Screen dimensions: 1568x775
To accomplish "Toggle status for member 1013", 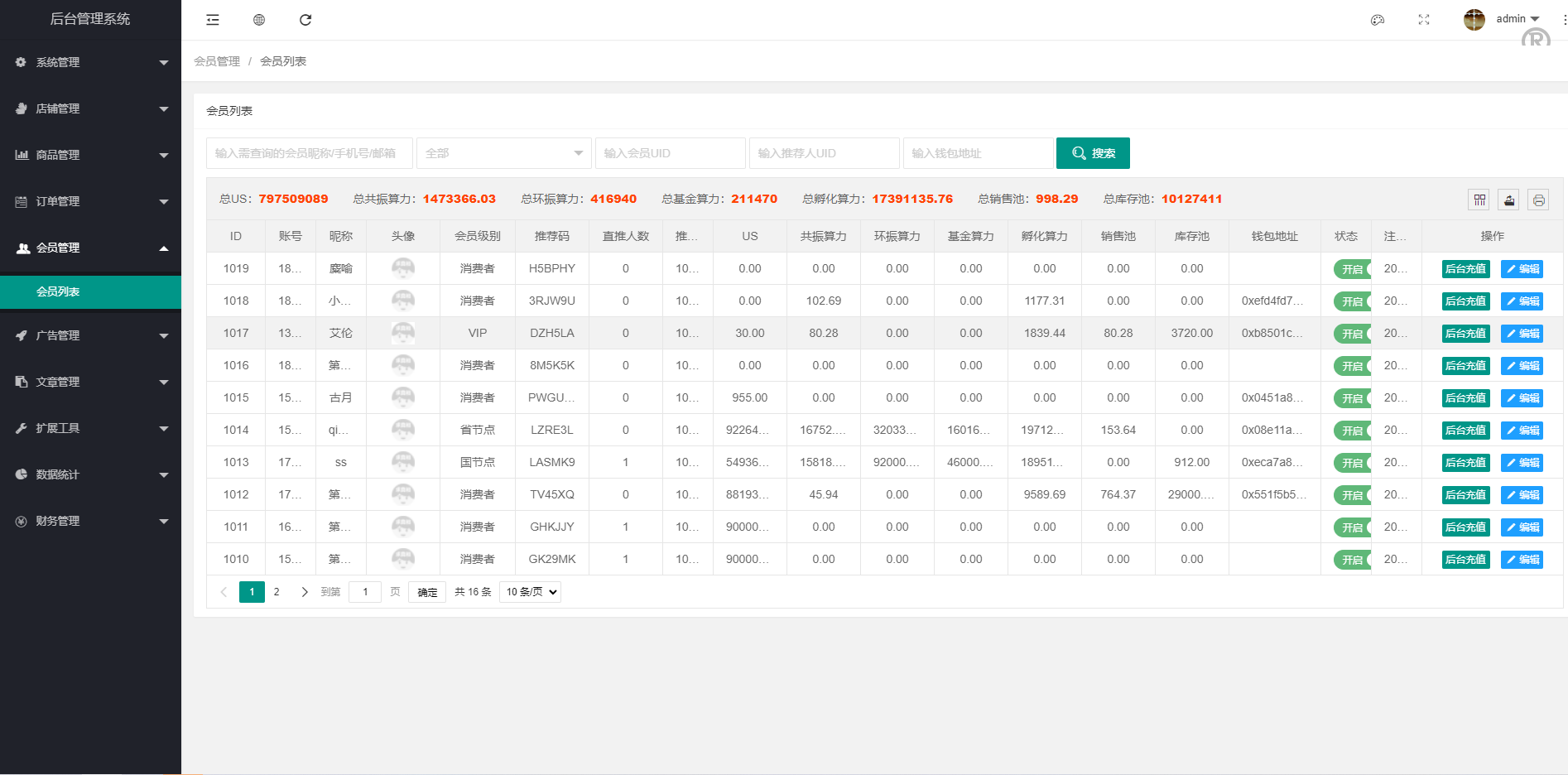I will coord(1351,462).
